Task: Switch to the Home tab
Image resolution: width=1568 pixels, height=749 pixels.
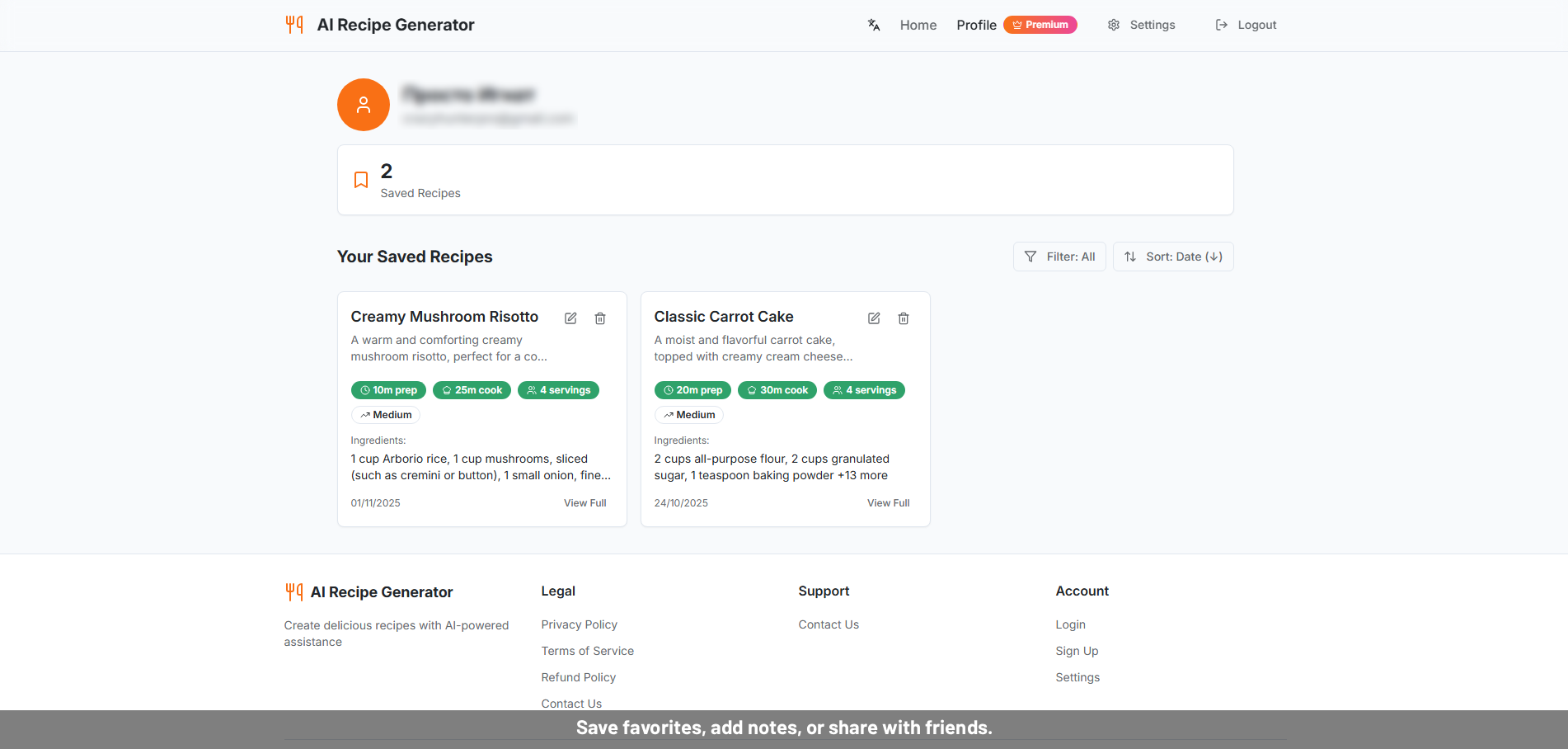Action: click(918, 25)
